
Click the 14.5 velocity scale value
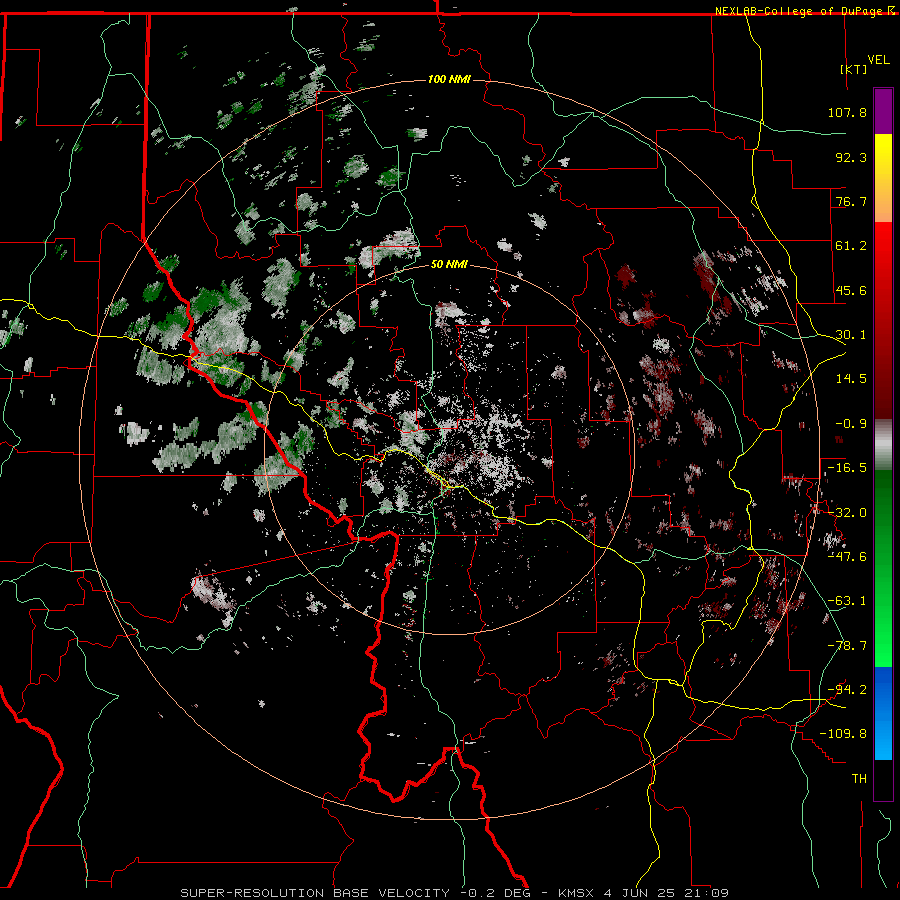pyautogui.click(x=851, y=379)
